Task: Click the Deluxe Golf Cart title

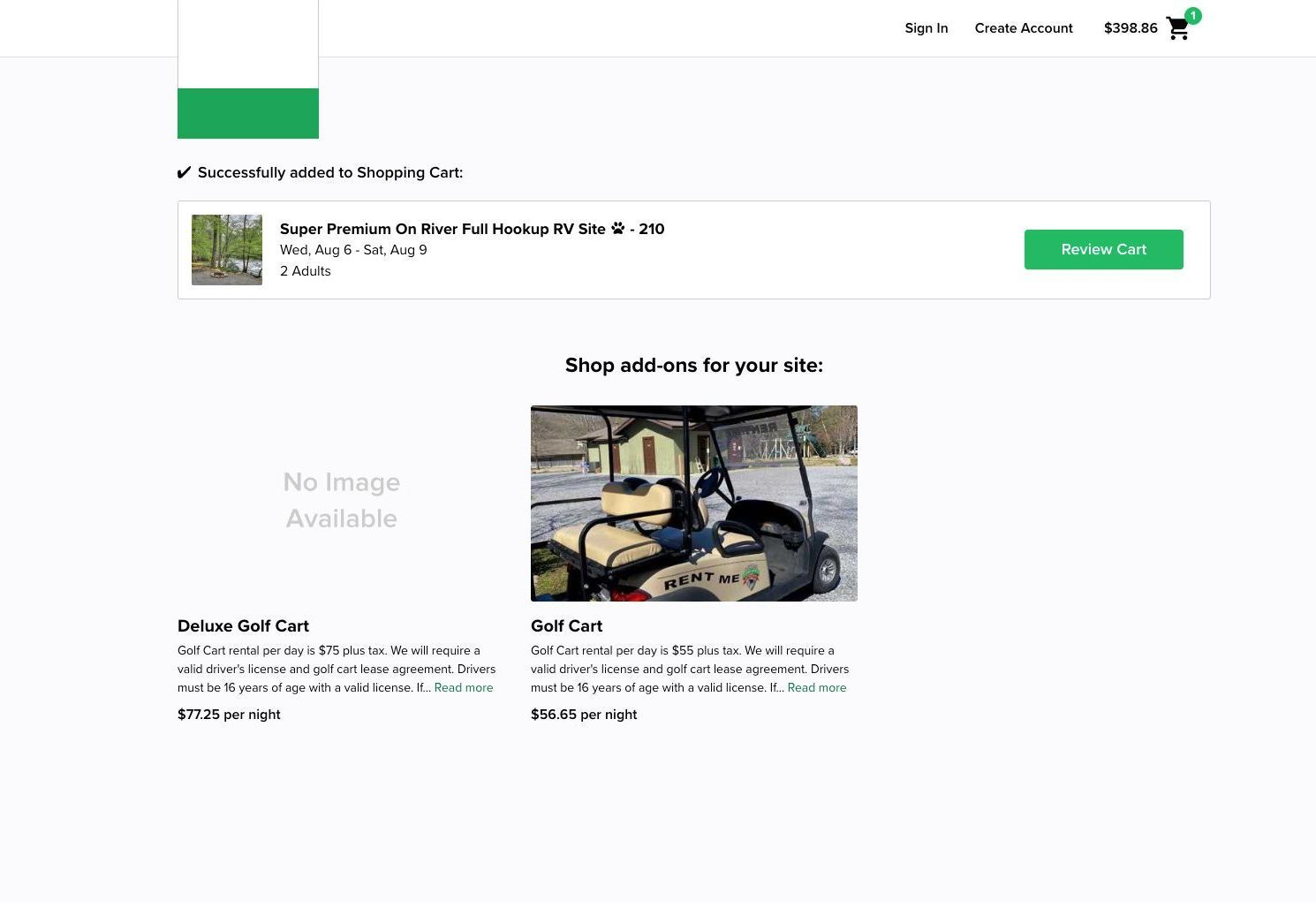Action: point(243,625)
